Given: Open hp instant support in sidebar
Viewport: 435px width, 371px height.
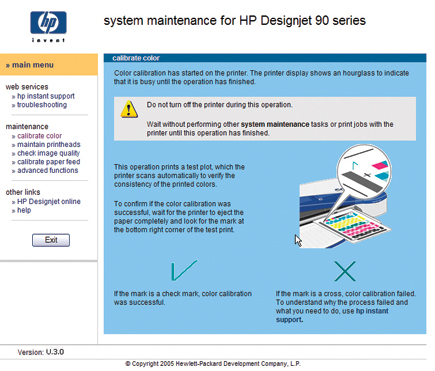Looking at the screenshot, I should click(x=46, y=96).
